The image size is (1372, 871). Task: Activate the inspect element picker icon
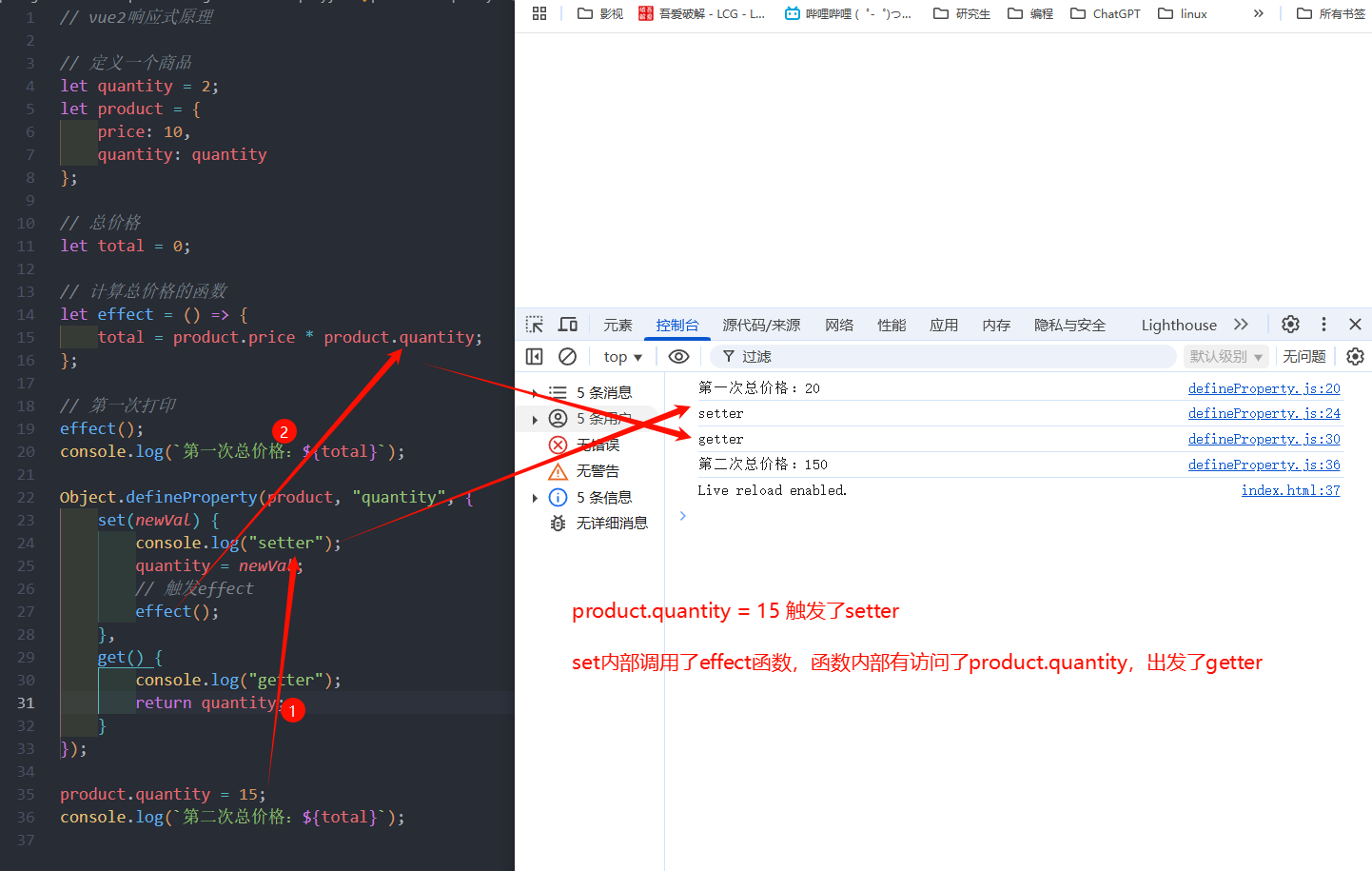coord(535,325)
